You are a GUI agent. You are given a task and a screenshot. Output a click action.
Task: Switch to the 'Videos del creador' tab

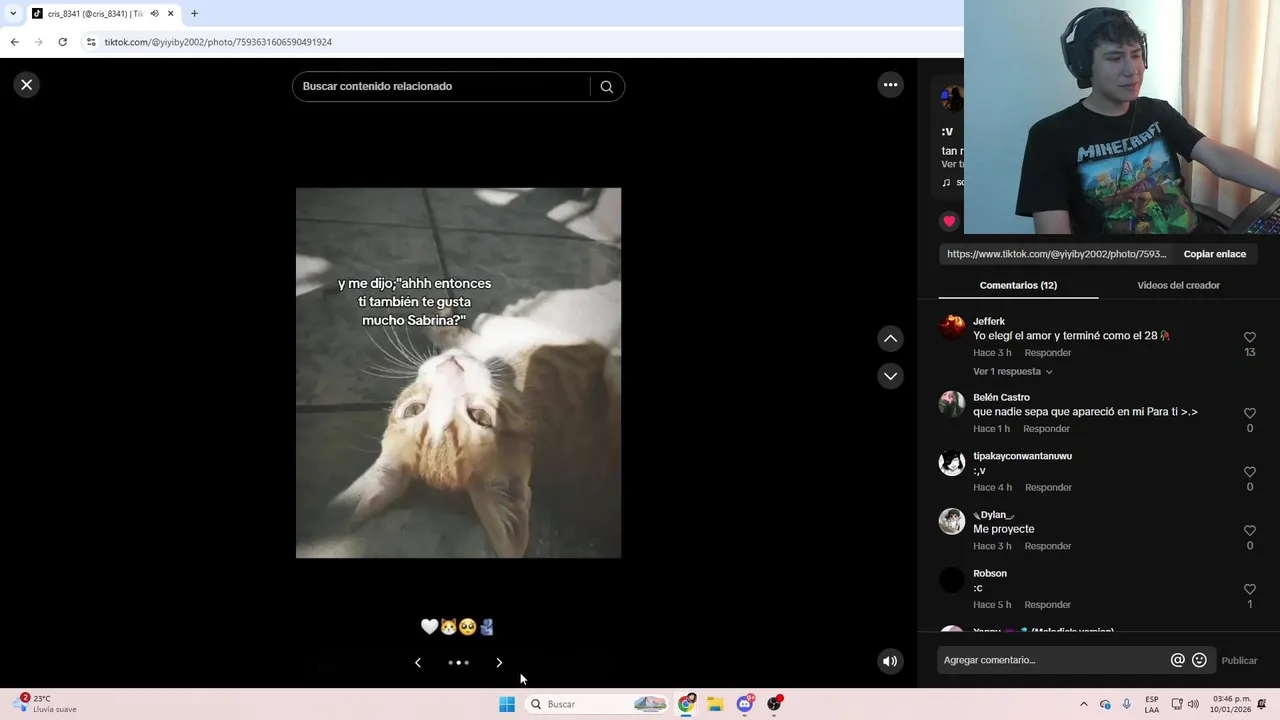(1178, 285)
